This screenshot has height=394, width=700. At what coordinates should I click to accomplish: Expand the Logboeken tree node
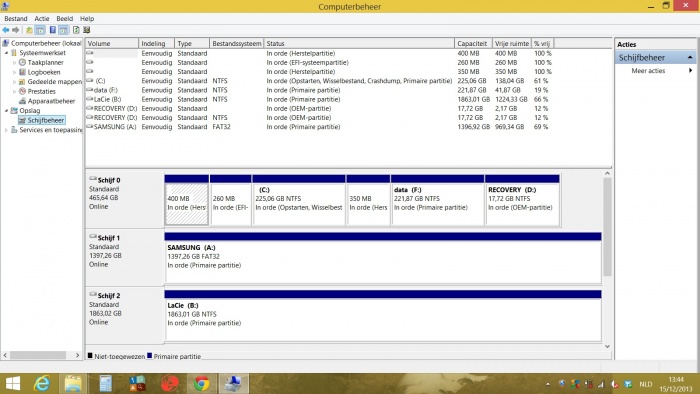click(14, 72)
